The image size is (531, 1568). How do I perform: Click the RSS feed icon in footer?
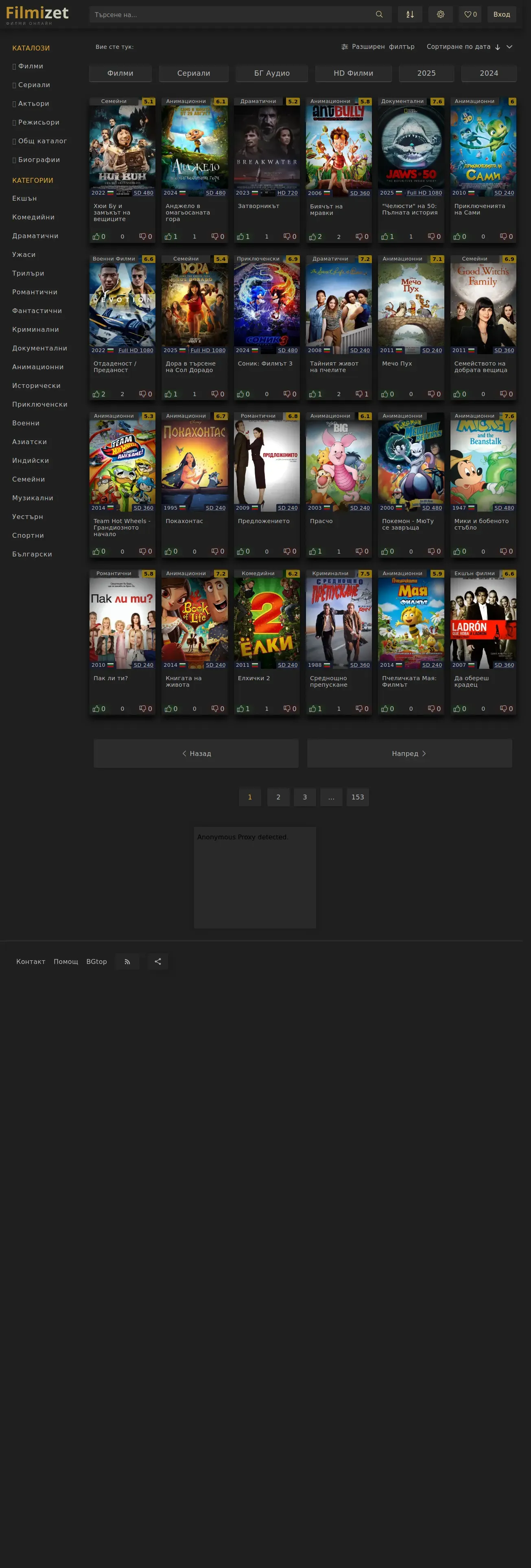click(x=127, y=962)
